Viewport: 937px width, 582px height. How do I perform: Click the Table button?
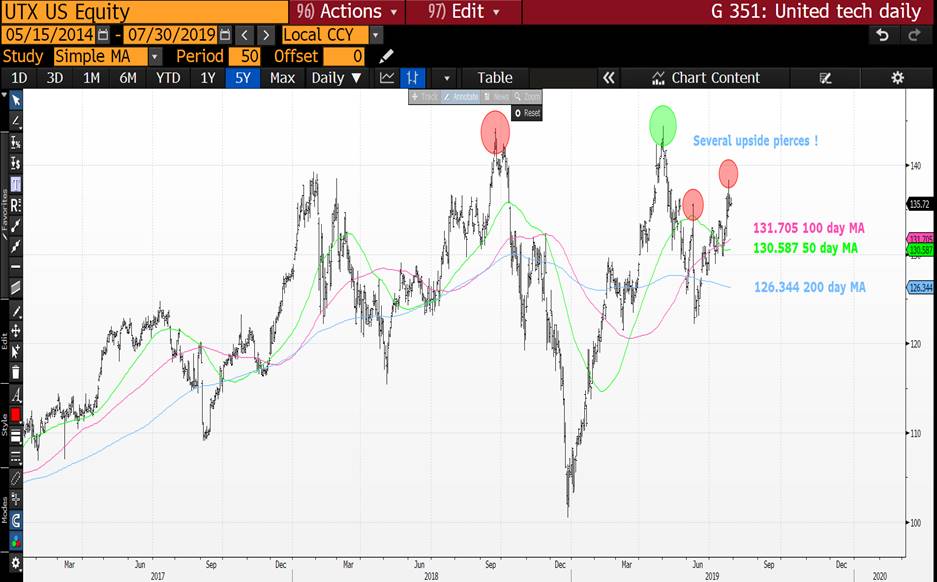click(x=495, y=78)
